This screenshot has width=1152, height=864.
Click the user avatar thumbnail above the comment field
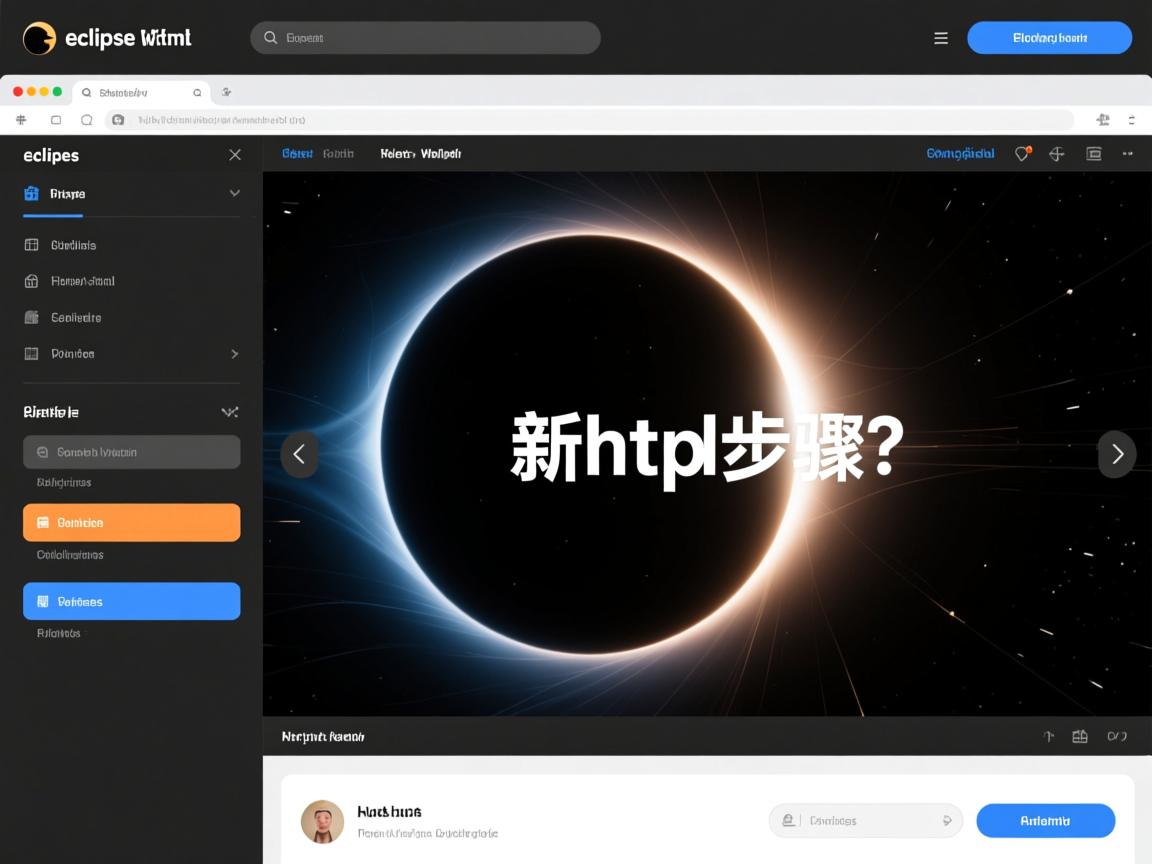pyautogui.click(x=322, y=820)
